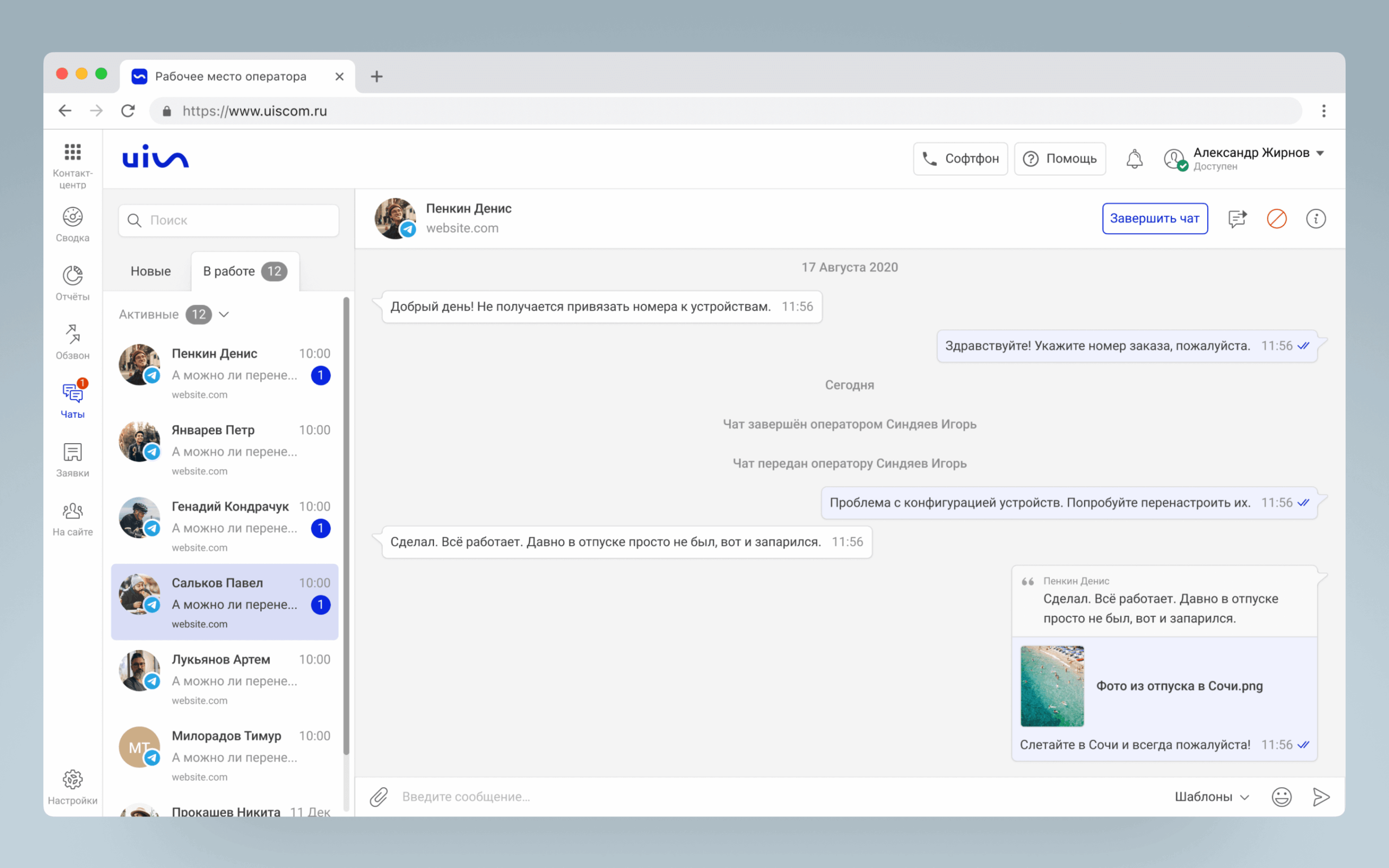Click Пенкин Денис avatar in chat header
The width and height of the screenshot is (1389, 868).
[395, 219]
